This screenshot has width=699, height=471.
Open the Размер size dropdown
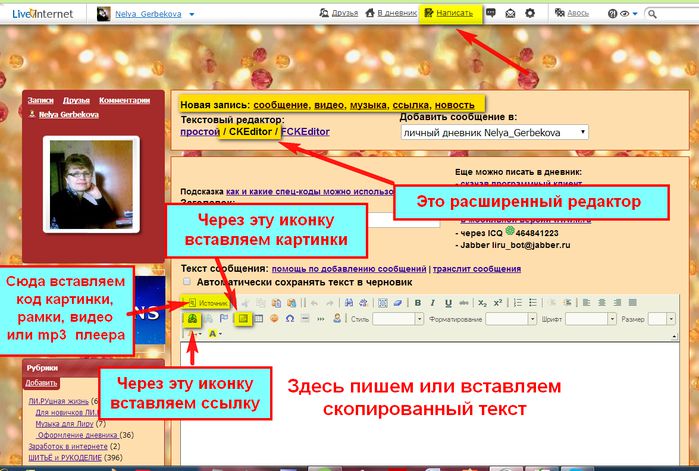(x=662, y=319)
